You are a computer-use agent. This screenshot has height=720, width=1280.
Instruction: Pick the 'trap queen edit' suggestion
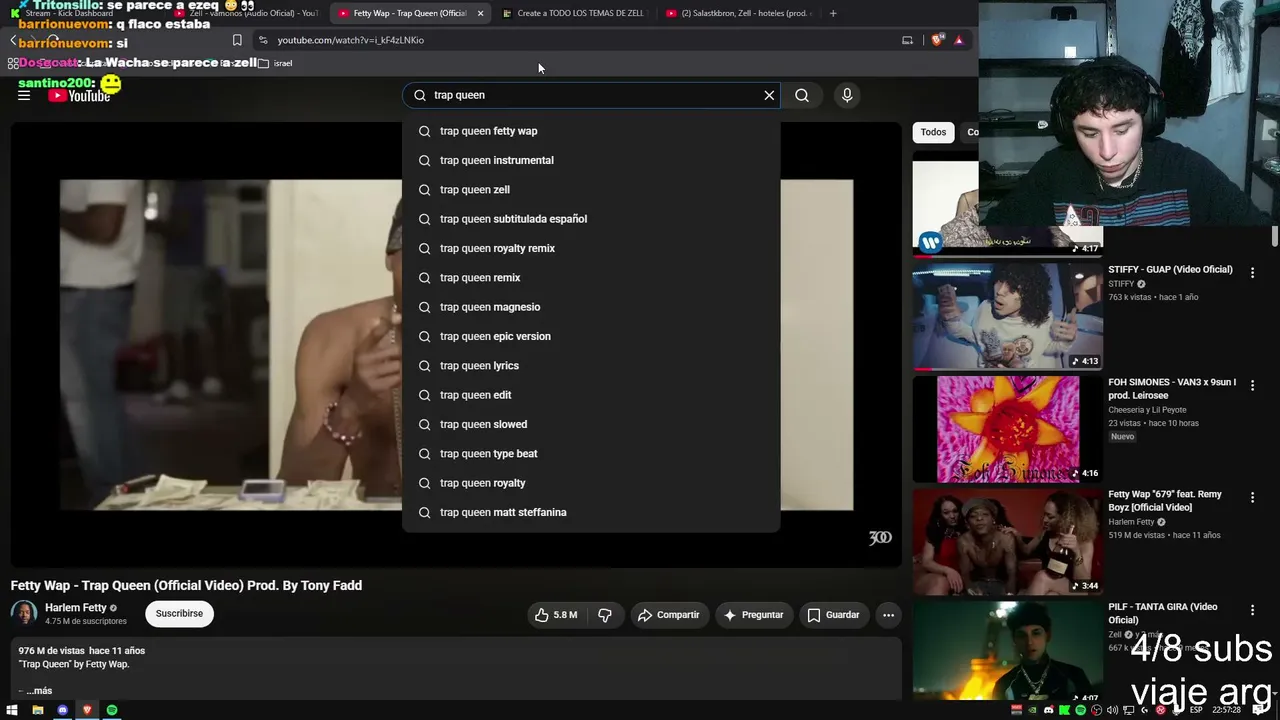coord(591,395)
